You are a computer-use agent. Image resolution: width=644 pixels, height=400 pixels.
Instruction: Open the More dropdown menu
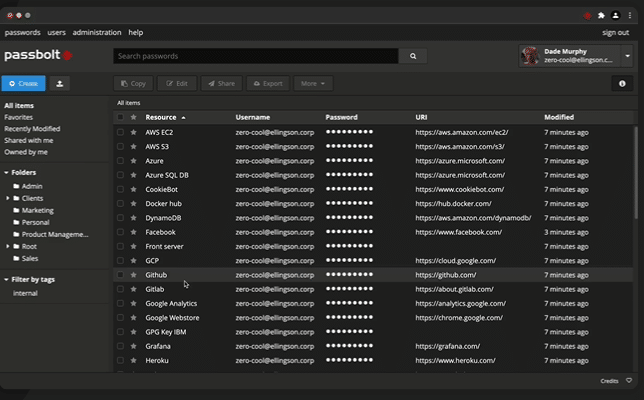click(x=313, y=84)
